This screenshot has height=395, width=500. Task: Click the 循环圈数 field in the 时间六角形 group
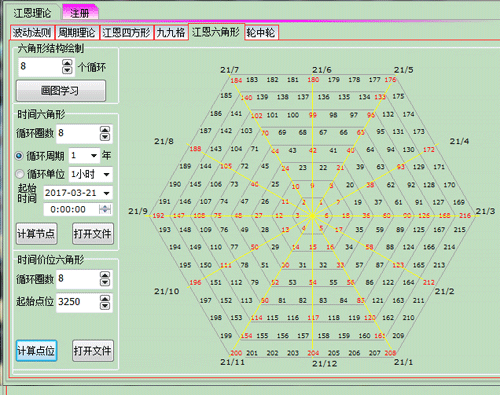click(x=78, y=133)
